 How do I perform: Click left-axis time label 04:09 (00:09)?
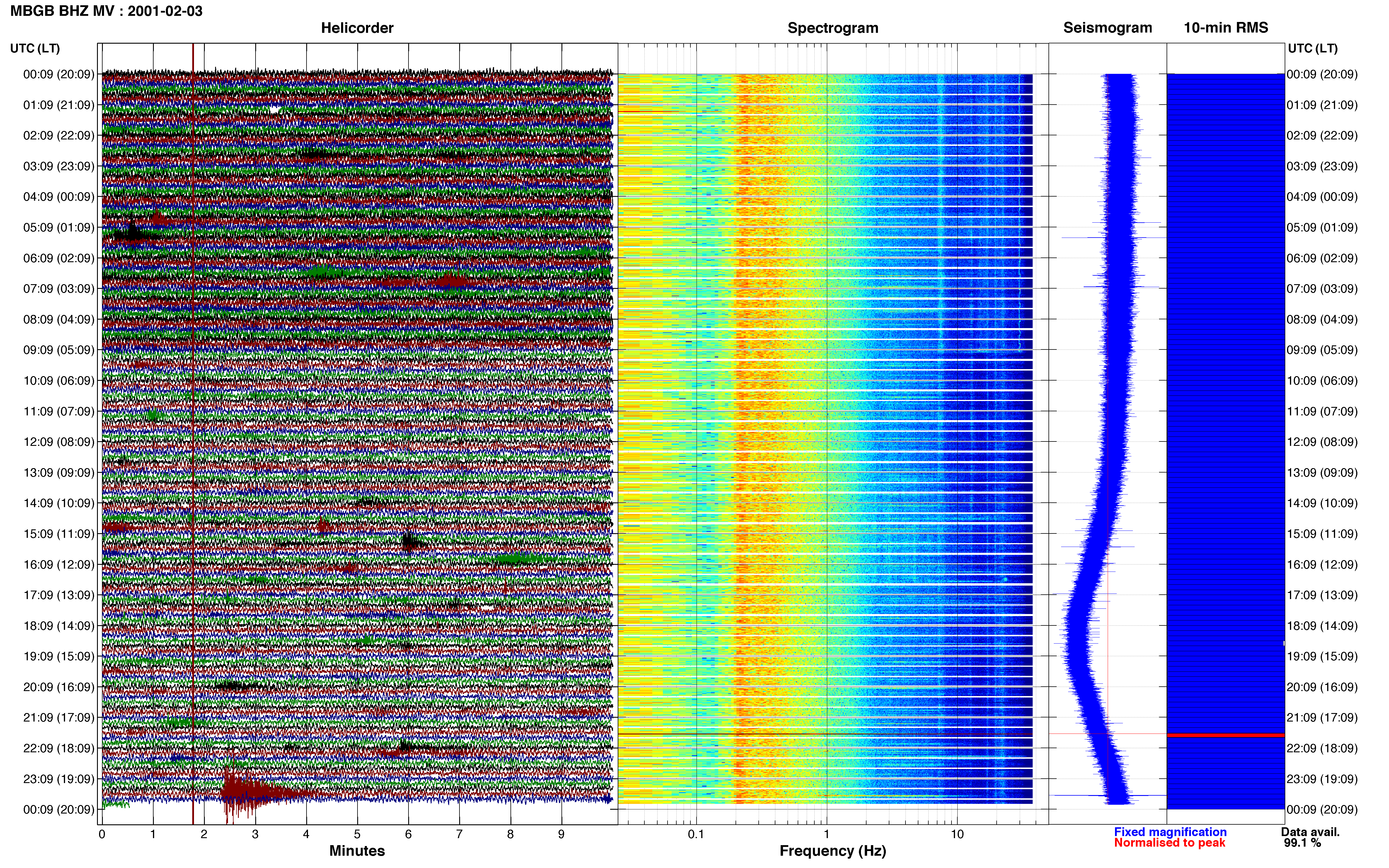coord(59,197)
